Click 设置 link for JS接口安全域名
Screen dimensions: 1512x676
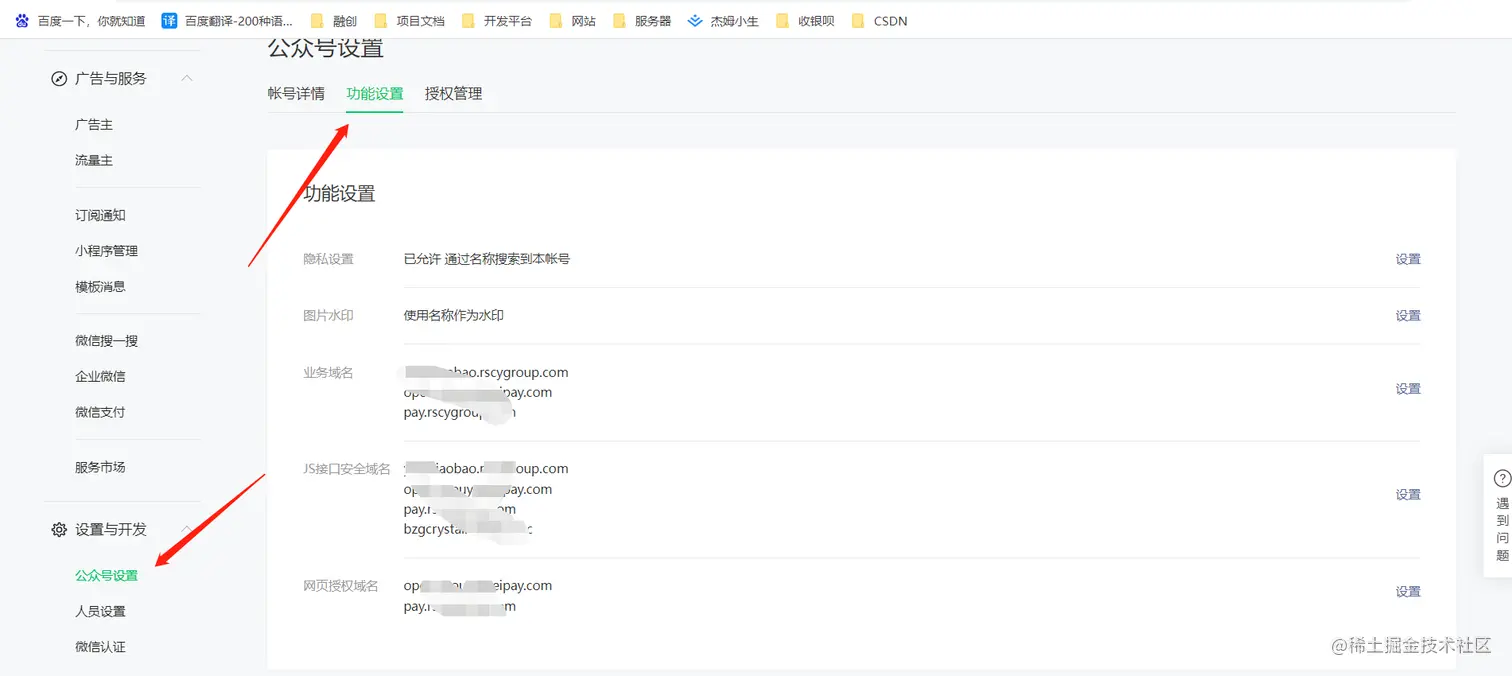[x=1408, y=494]
